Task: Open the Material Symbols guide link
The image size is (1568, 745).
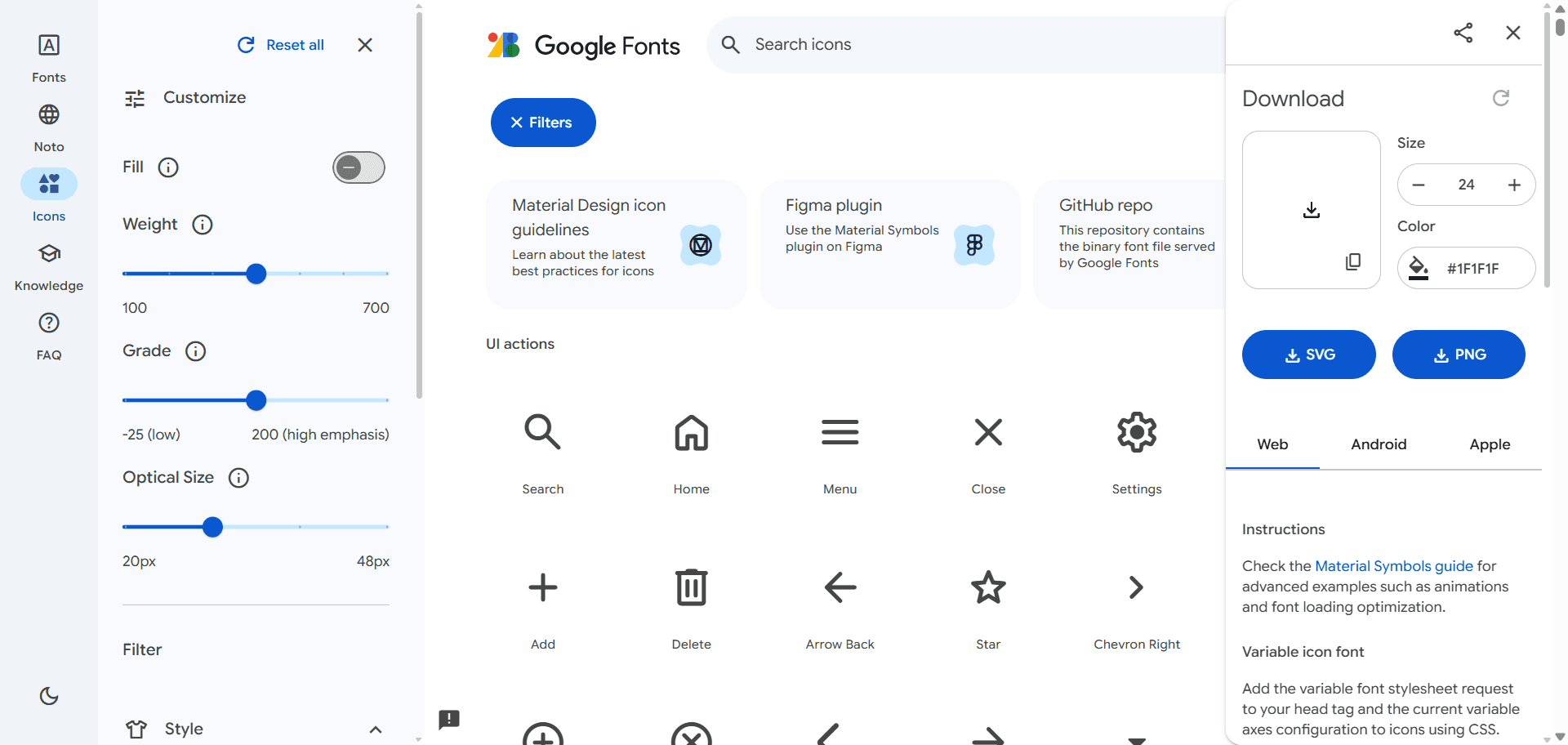Action: tap(1394, 566)
